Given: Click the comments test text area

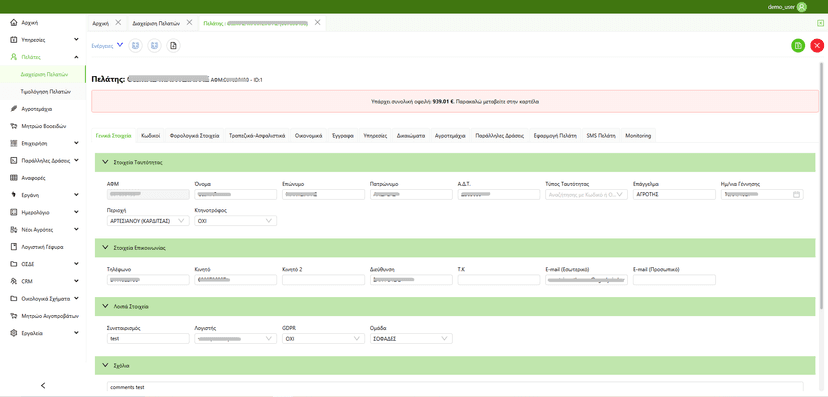Looking at the screenshot, I should pyautogui.click(x=455, y=387).
